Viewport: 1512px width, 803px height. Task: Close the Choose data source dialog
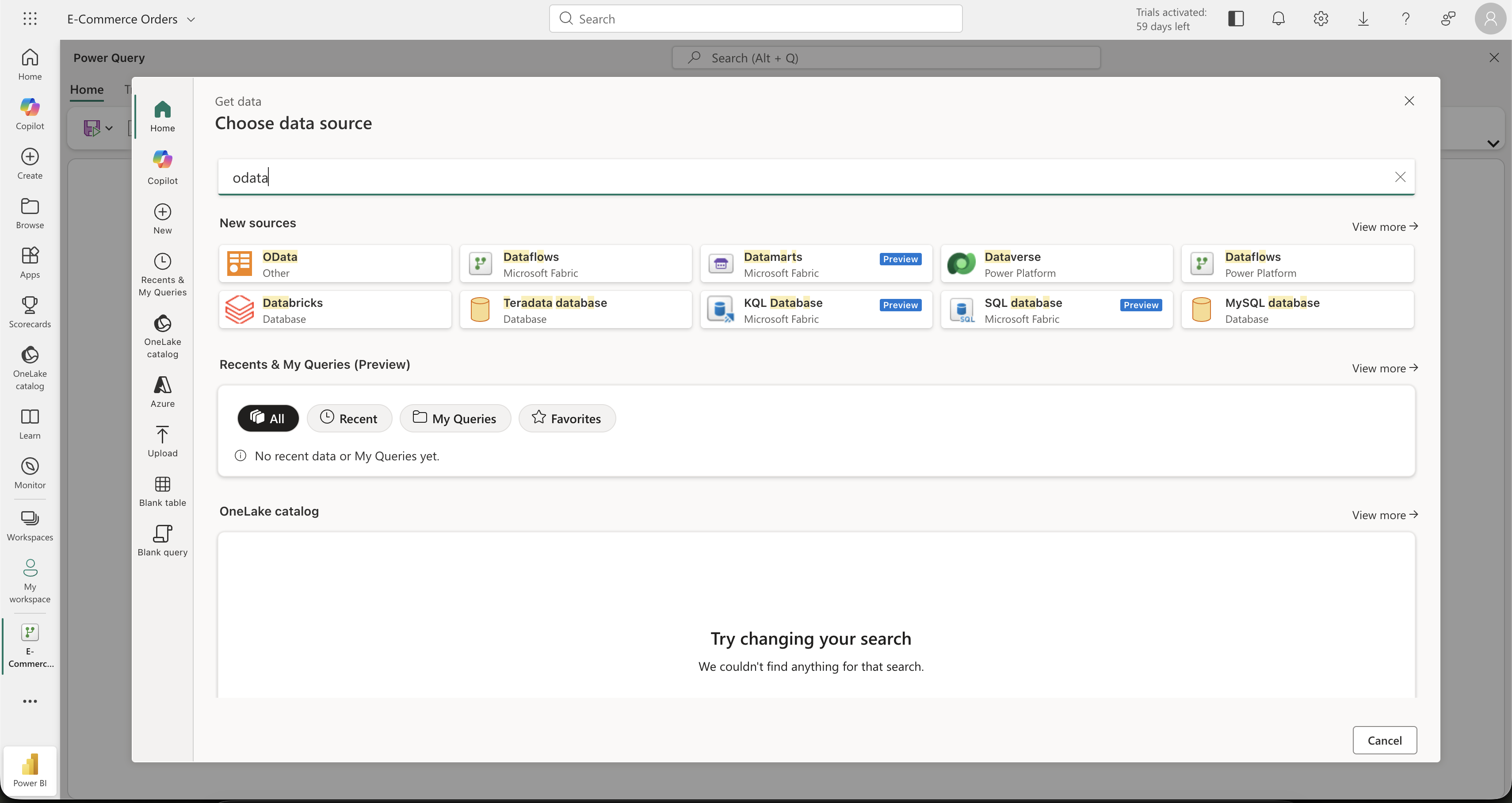(x=1409, y=101)
